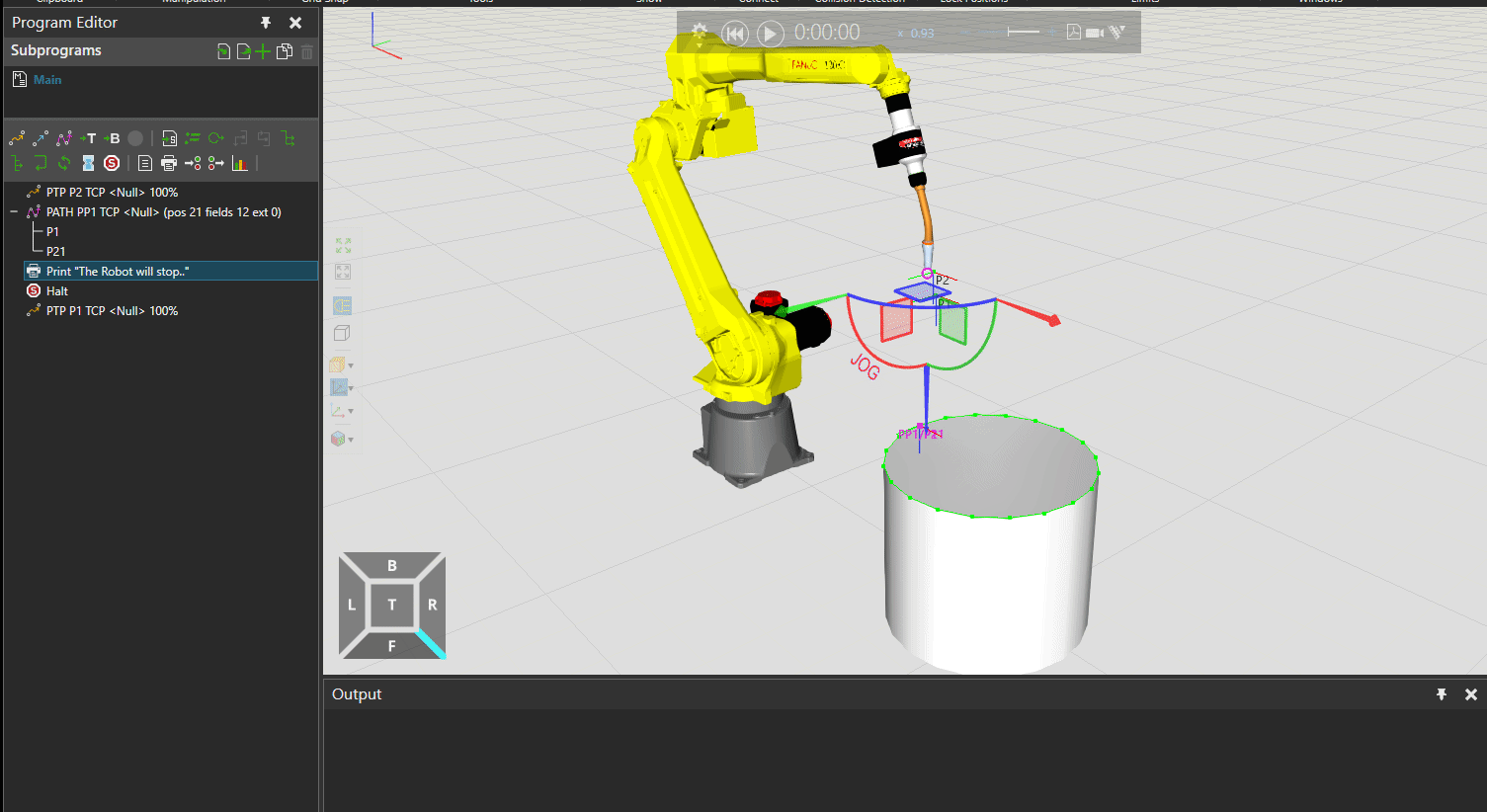The width and height of the screenshot is (1487, 812).
Task: Select path point P1
Action: [x=52, y=232]
